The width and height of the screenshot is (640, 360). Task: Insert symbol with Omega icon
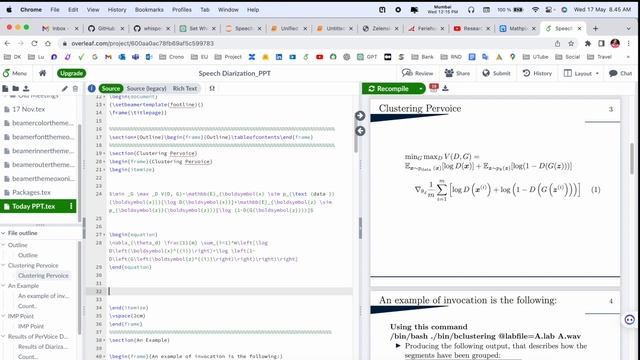(x=212, y=88)
